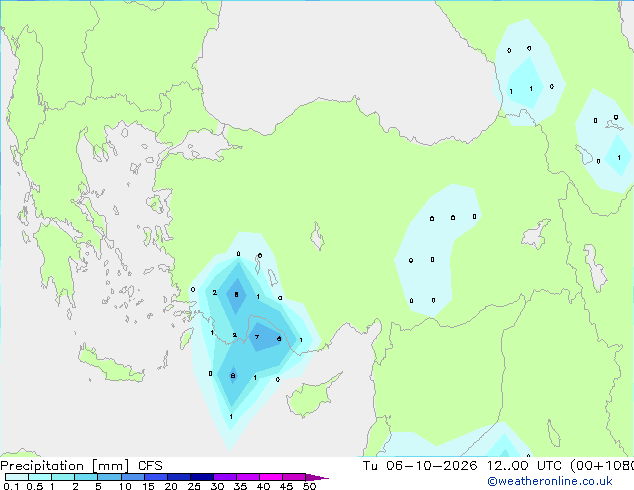Pick the lightest legend swatch between 0.1 and 0.5
The image size is (634, 490).
click(17, 477)
